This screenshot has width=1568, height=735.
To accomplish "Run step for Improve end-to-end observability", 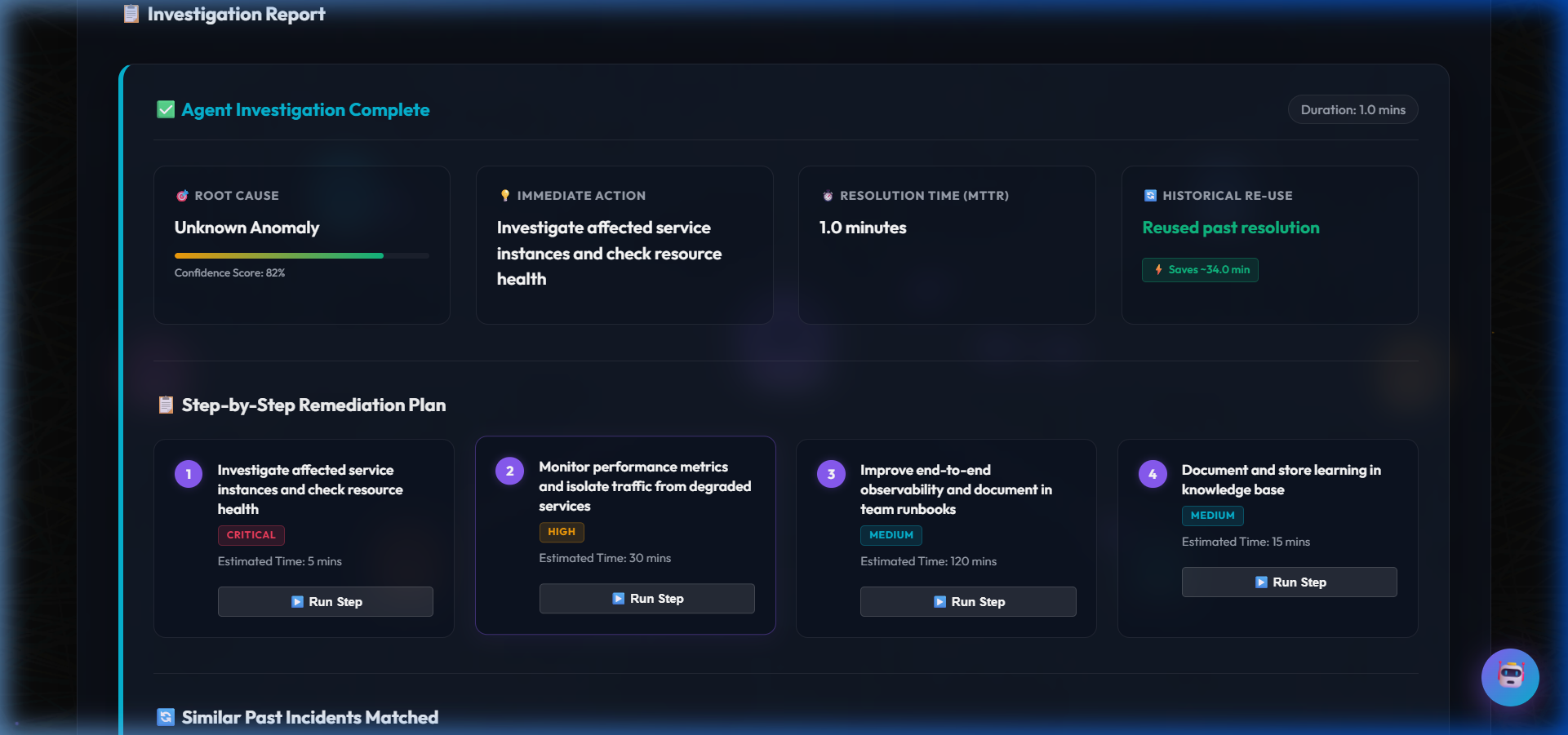I will click(x=968, y=602).
